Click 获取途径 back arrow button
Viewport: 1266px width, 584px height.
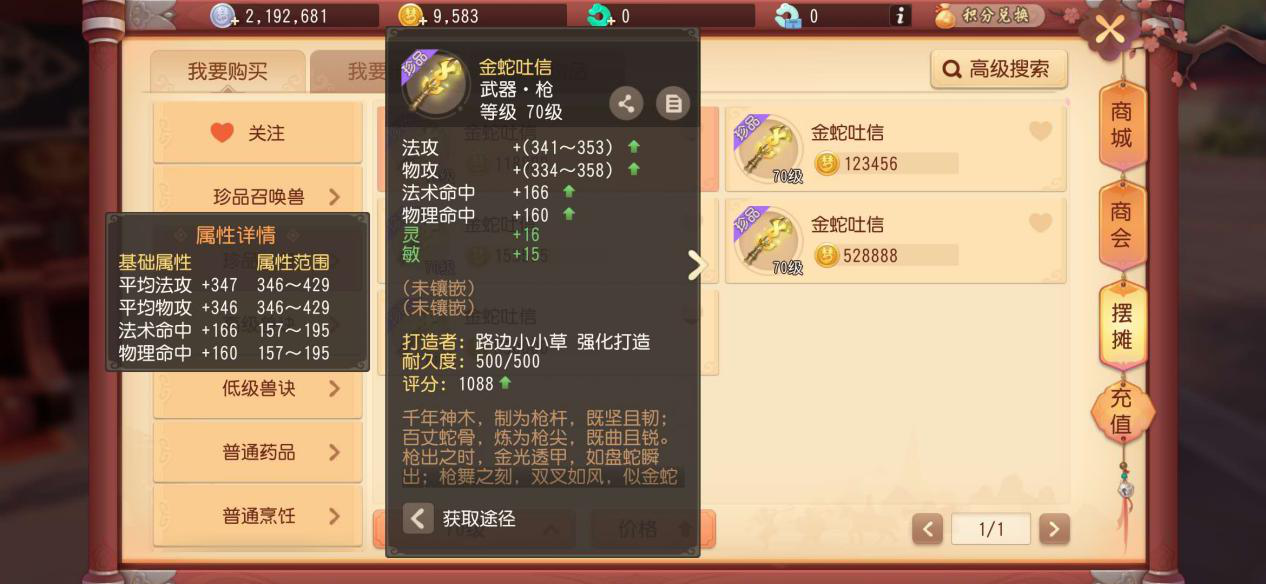point(418,518)
